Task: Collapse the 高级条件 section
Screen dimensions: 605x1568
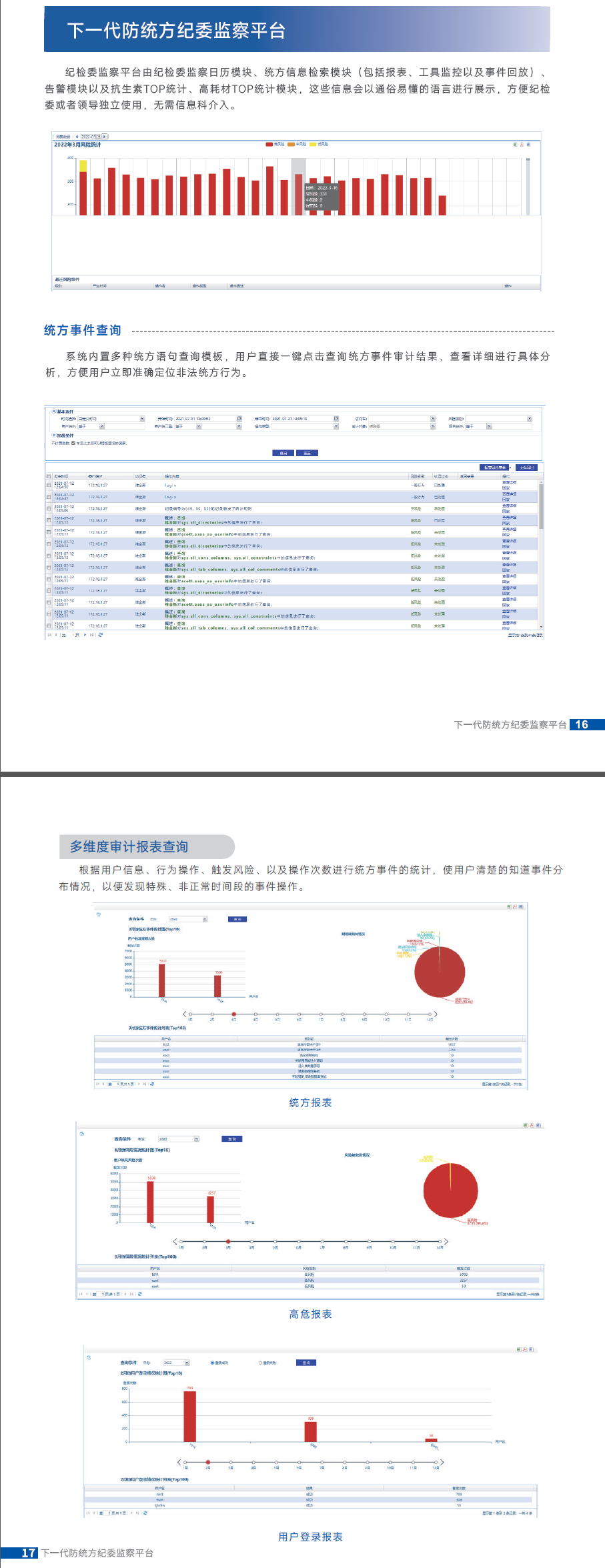Action: (x=54, y=435)
